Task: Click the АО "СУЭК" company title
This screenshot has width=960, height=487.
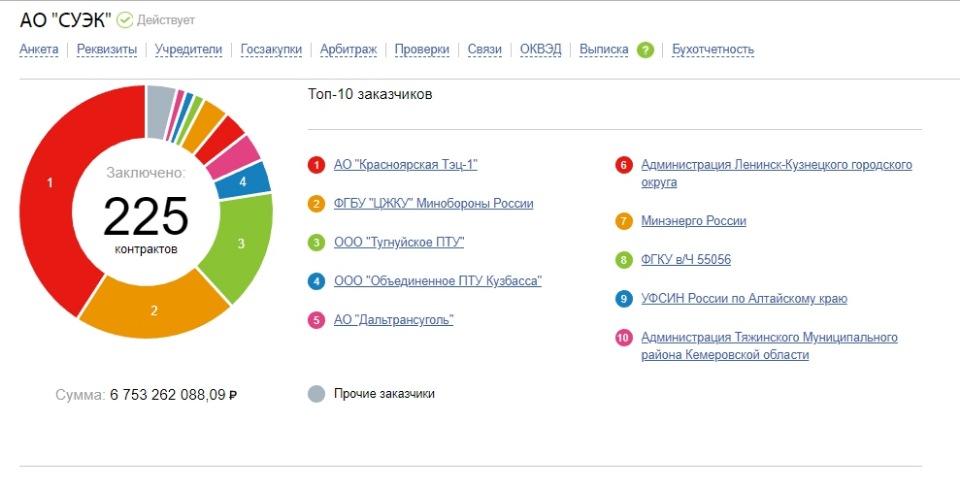Action: (66, 20)
